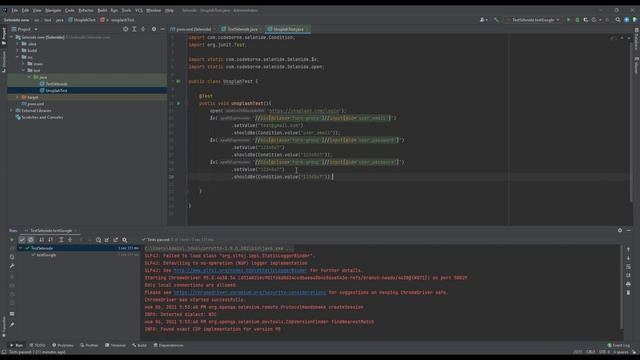Viewport: 640px width, 360px height.
Task: Open the Run tool window button
Action: point(17,345)
